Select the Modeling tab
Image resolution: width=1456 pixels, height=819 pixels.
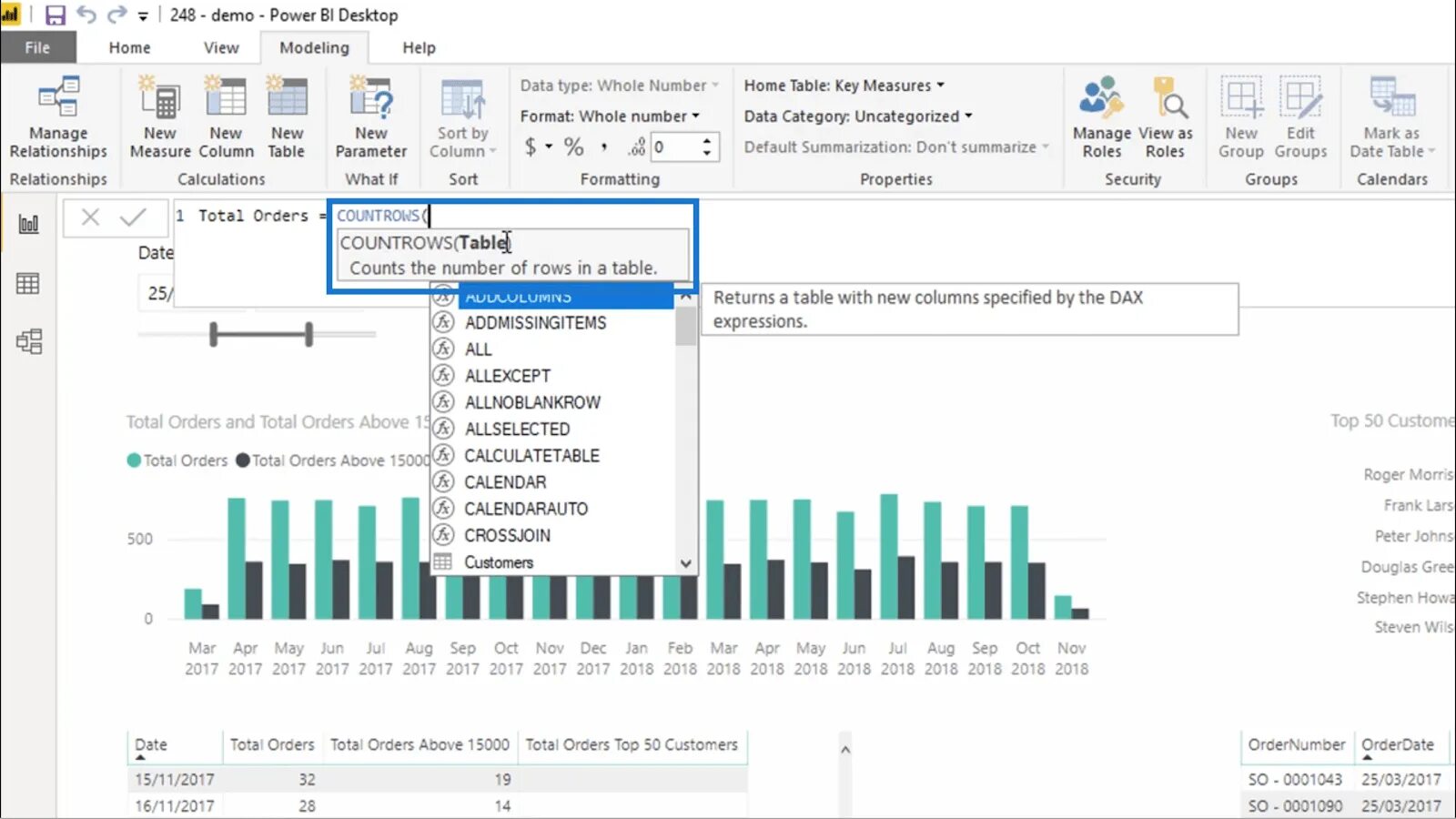point(314,47)
